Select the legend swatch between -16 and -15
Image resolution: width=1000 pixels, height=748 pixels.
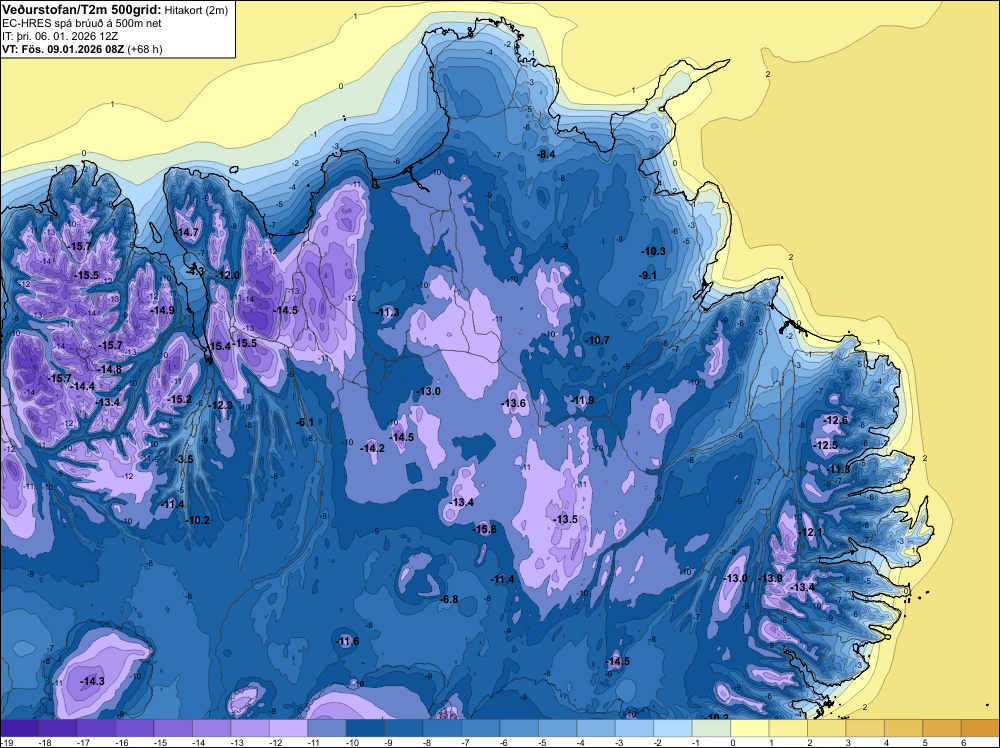point(135,728)
